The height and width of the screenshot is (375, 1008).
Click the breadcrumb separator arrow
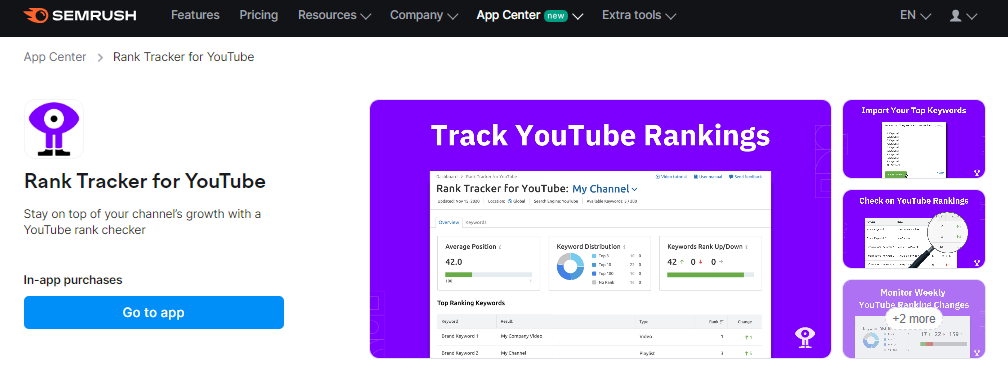click(100, 57)
